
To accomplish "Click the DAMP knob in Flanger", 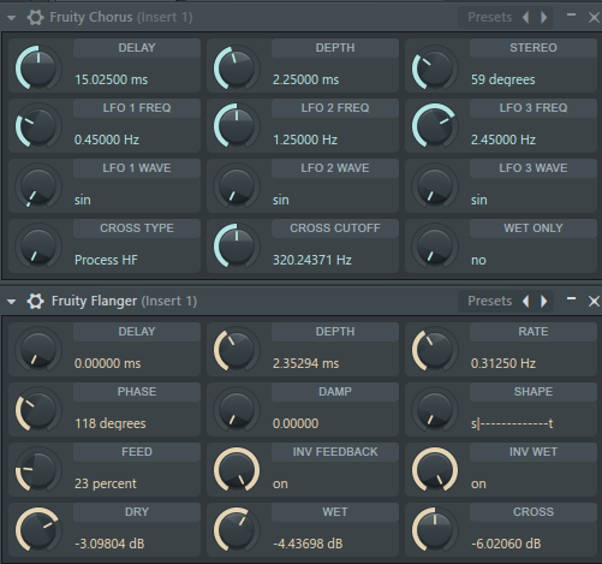I will [x=236, y=411].
